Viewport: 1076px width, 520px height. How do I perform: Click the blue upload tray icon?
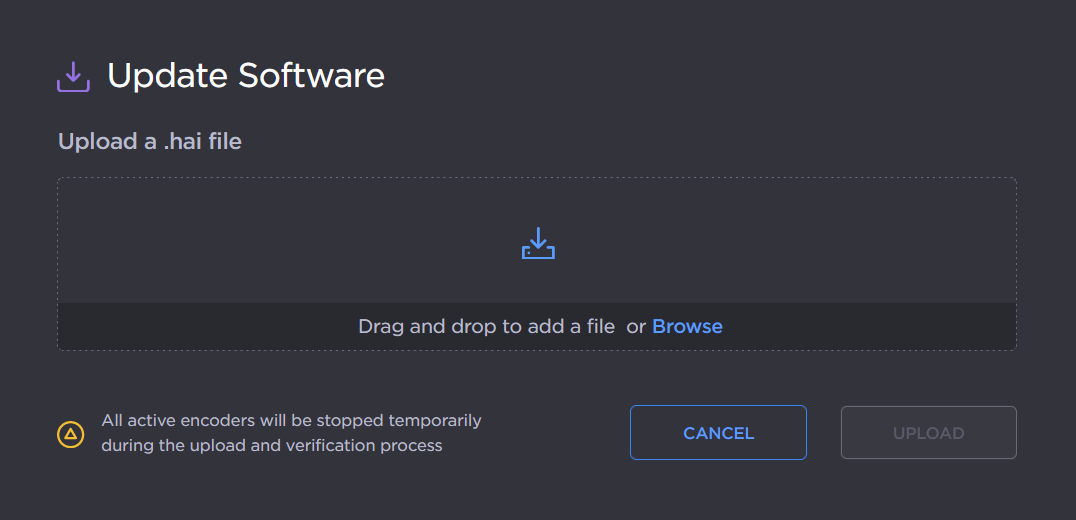[538, 243]
